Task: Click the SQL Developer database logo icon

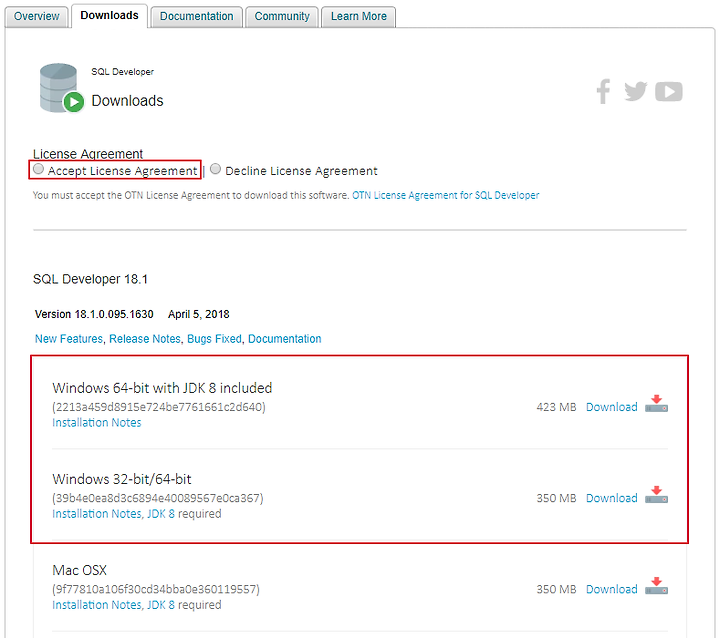Action: 62,88
